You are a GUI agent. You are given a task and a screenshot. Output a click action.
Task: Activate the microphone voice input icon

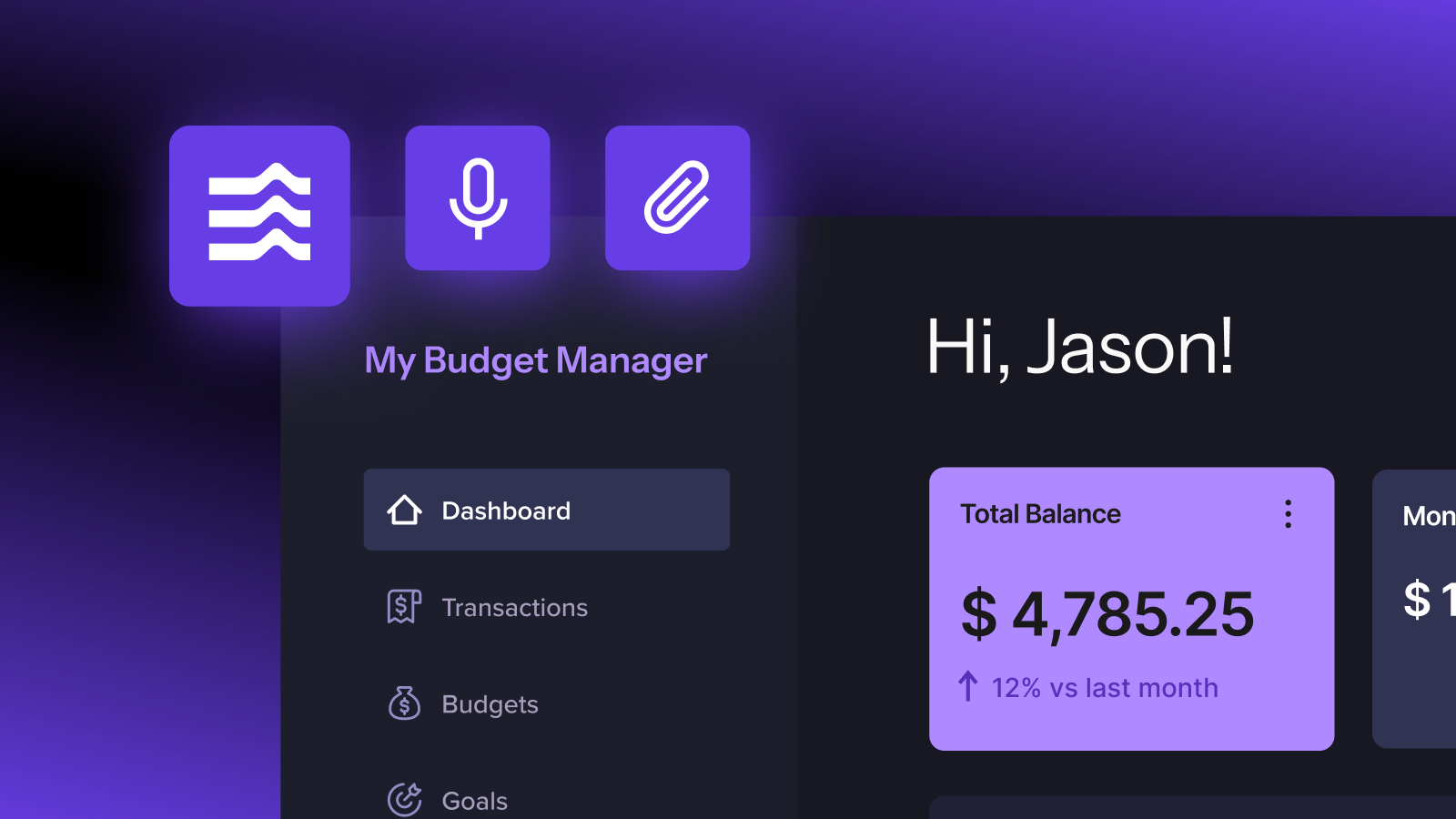(478, 197)
